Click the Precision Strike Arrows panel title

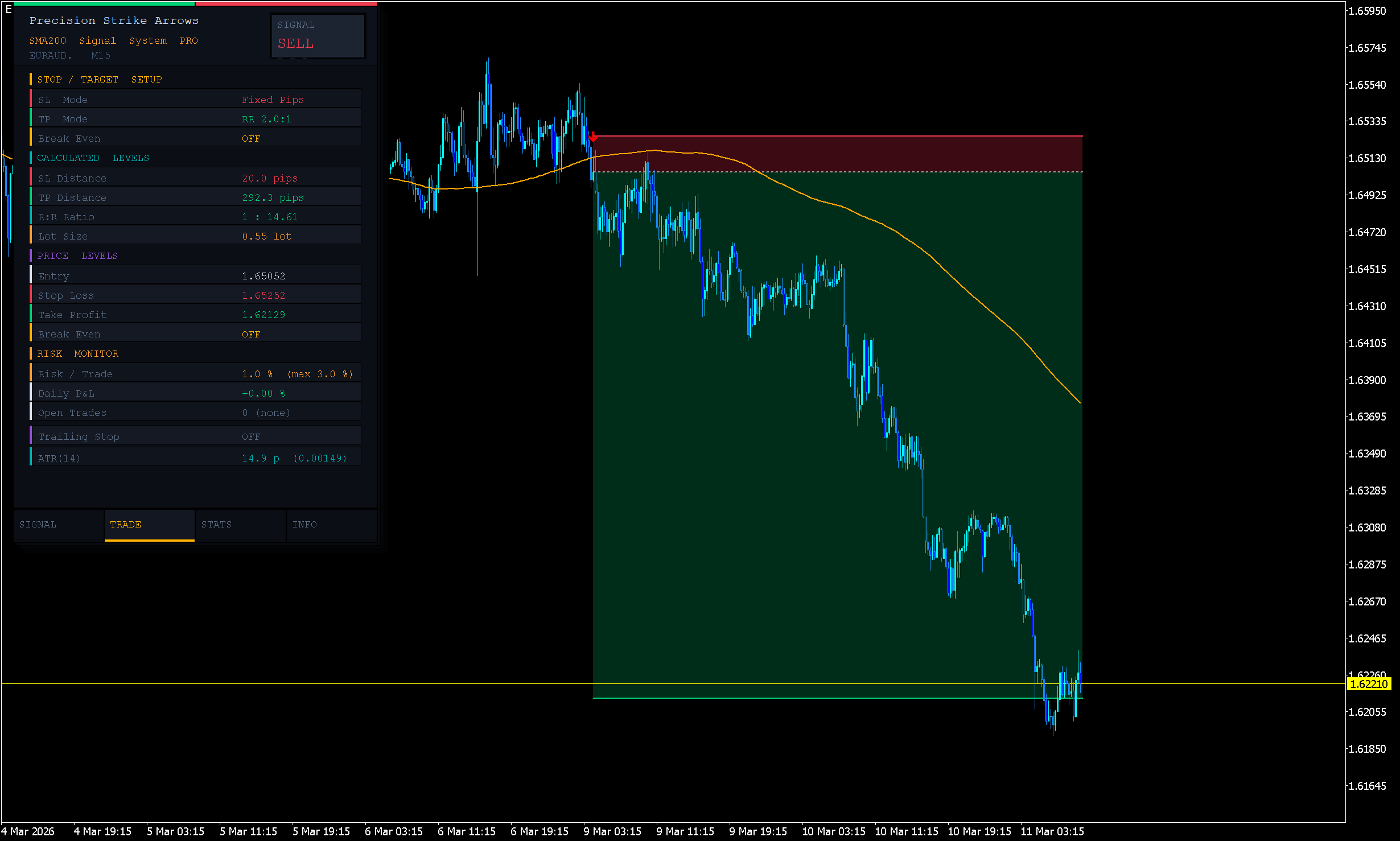pos(114,20)
